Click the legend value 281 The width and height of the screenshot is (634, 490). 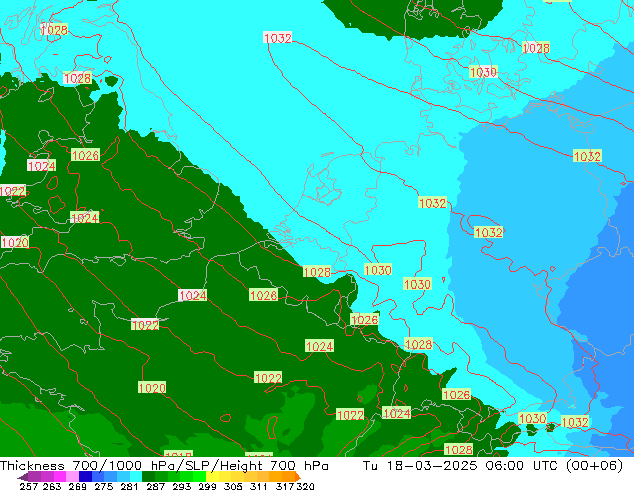tap(129, 486)
